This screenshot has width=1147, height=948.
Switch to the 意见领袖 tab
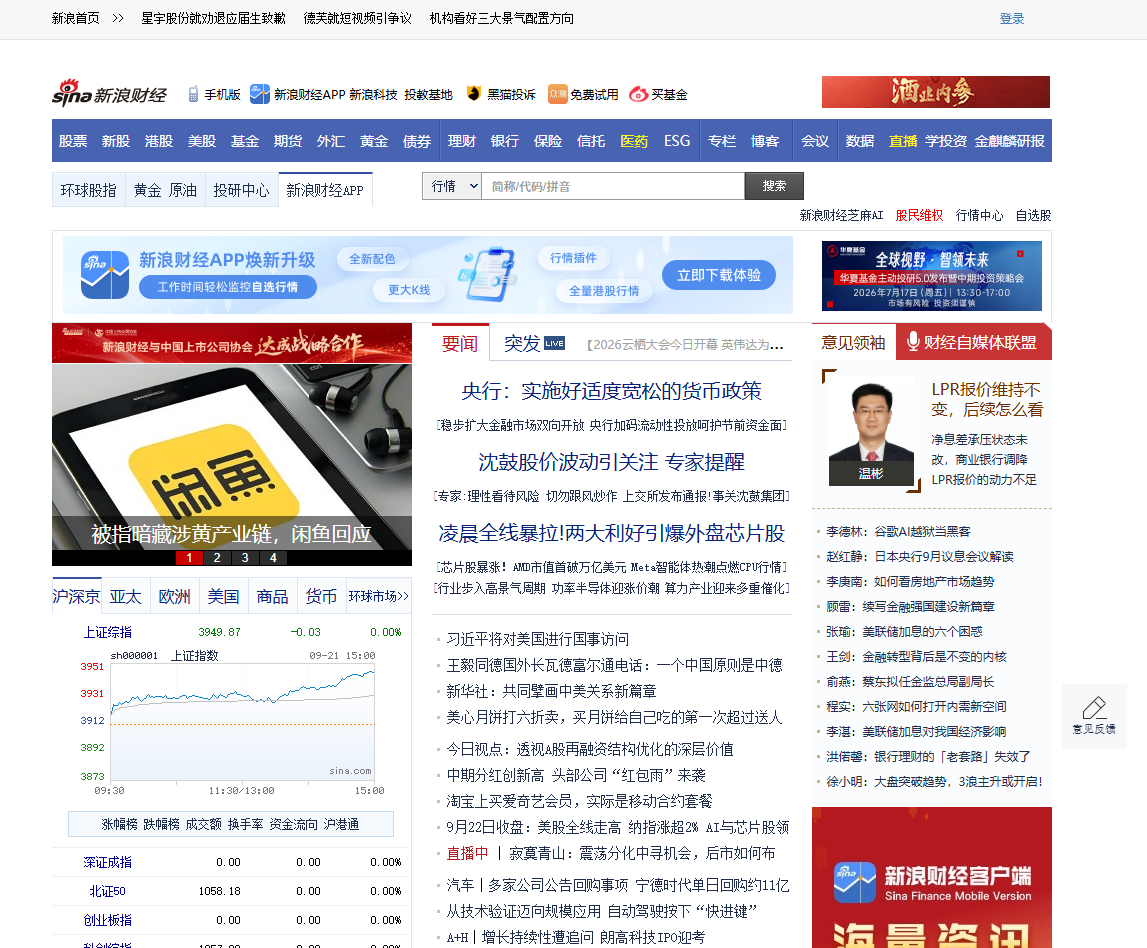pos(853,342)
